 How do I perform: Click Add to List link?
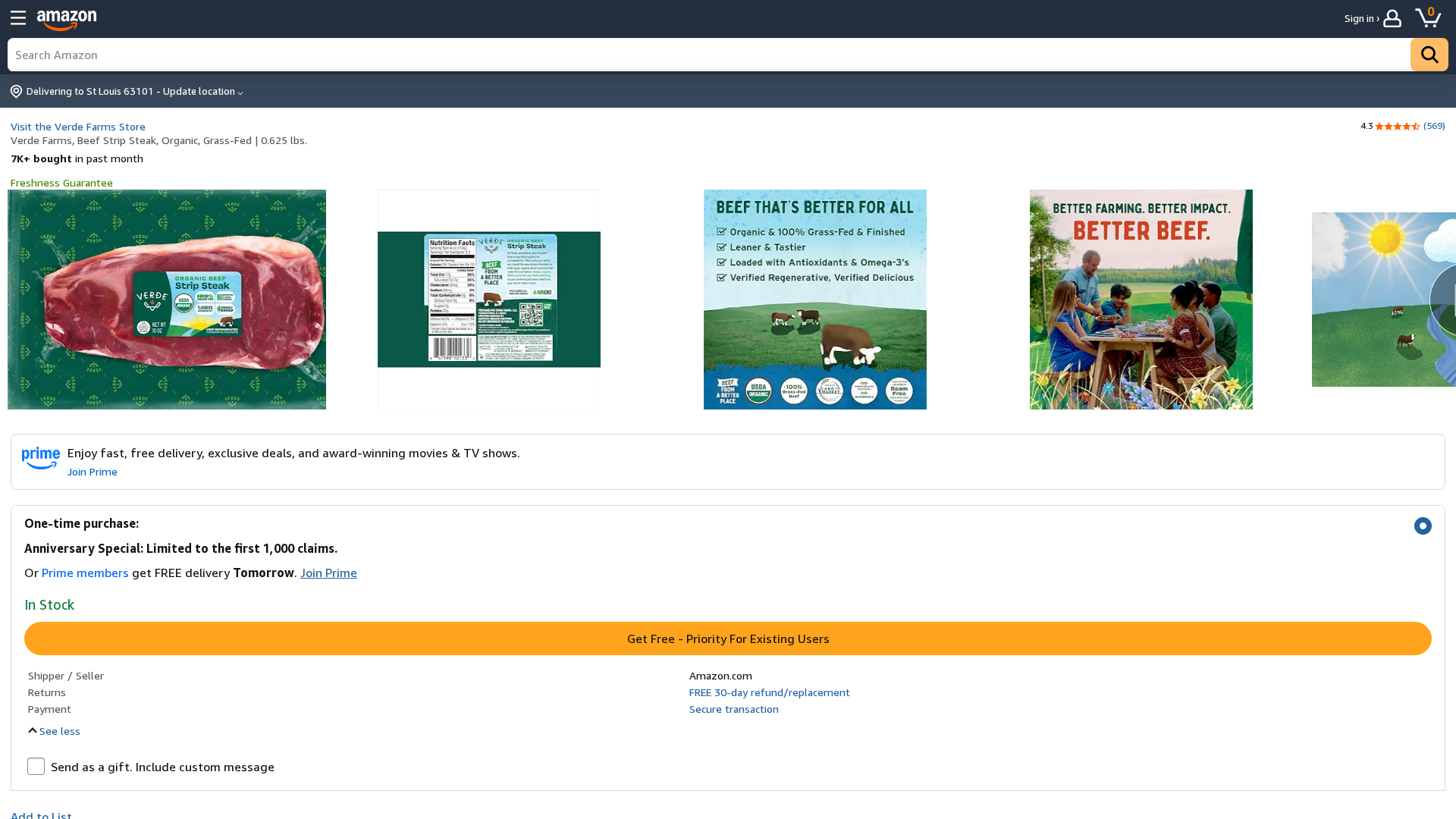point(41,814)
